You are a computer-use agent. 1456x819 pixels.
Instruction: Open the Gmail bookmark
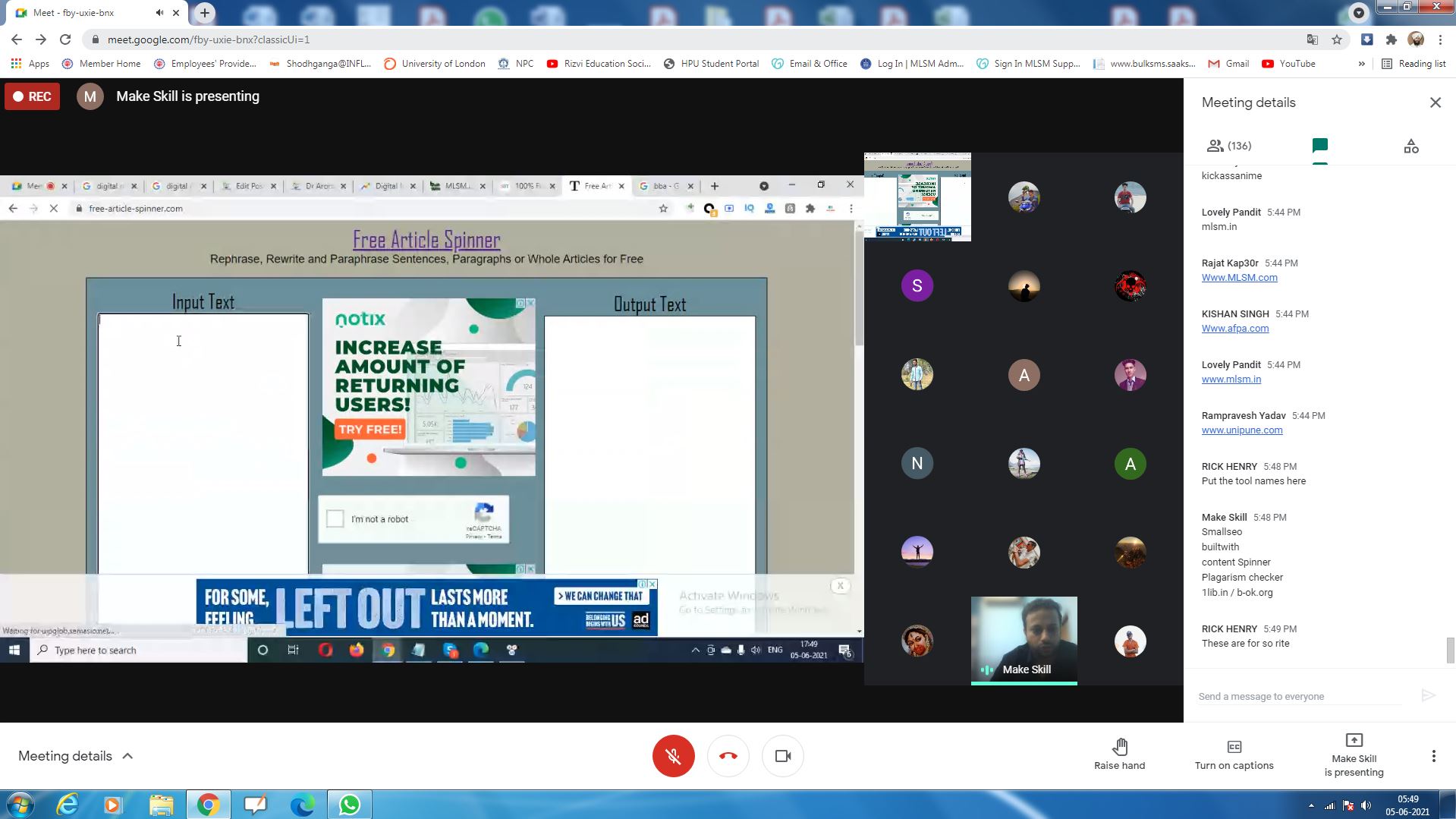coord(1228,64)
